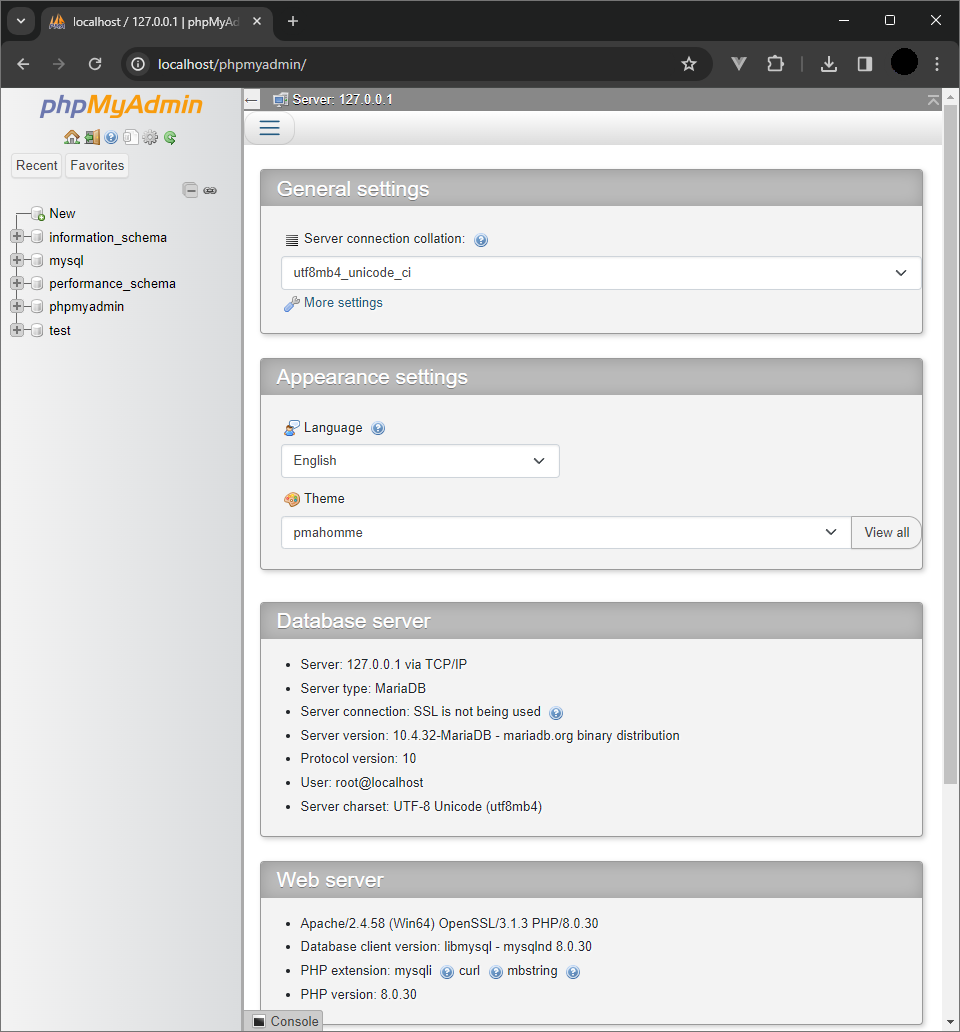
Task: Click the performance_schema database cylinder icon
Action: tap(38, 283)
